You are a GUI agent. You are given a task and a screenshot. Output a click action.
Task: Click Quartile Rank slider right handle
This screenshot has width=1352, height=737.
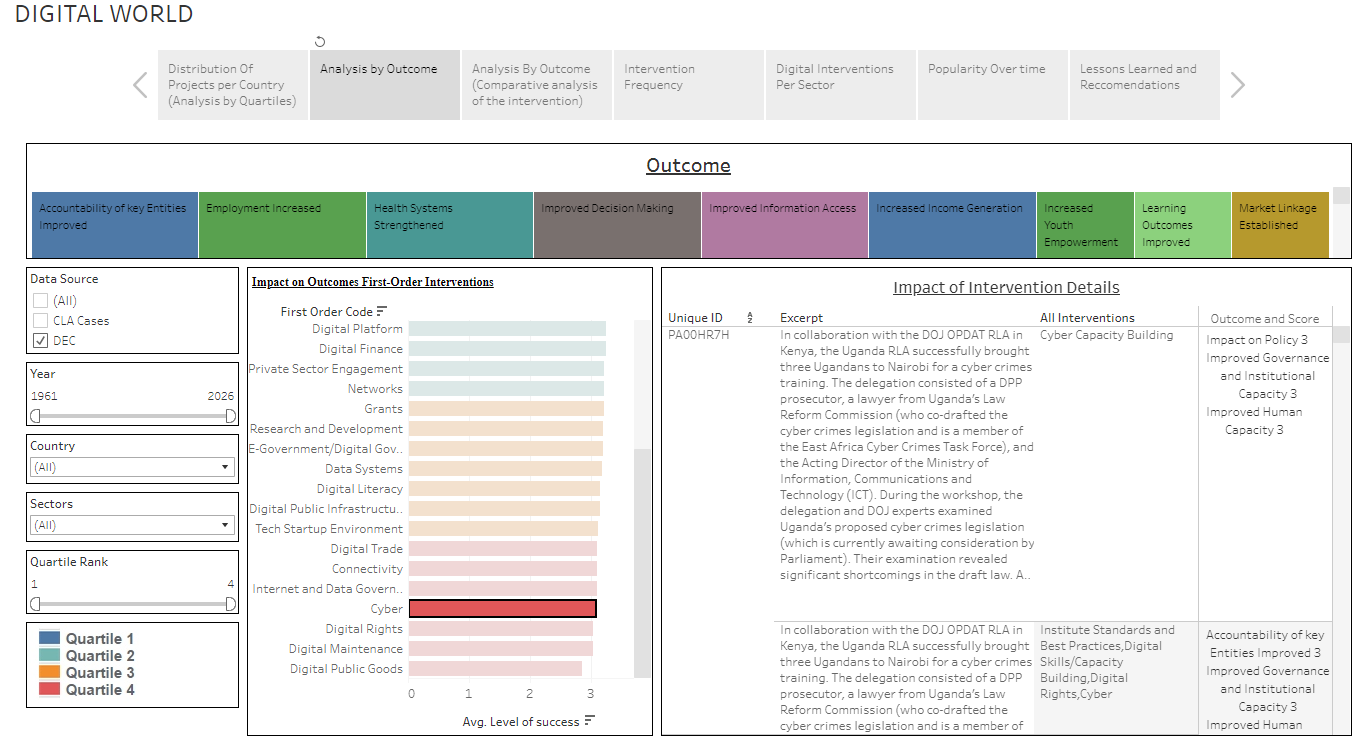coord(231,604)
